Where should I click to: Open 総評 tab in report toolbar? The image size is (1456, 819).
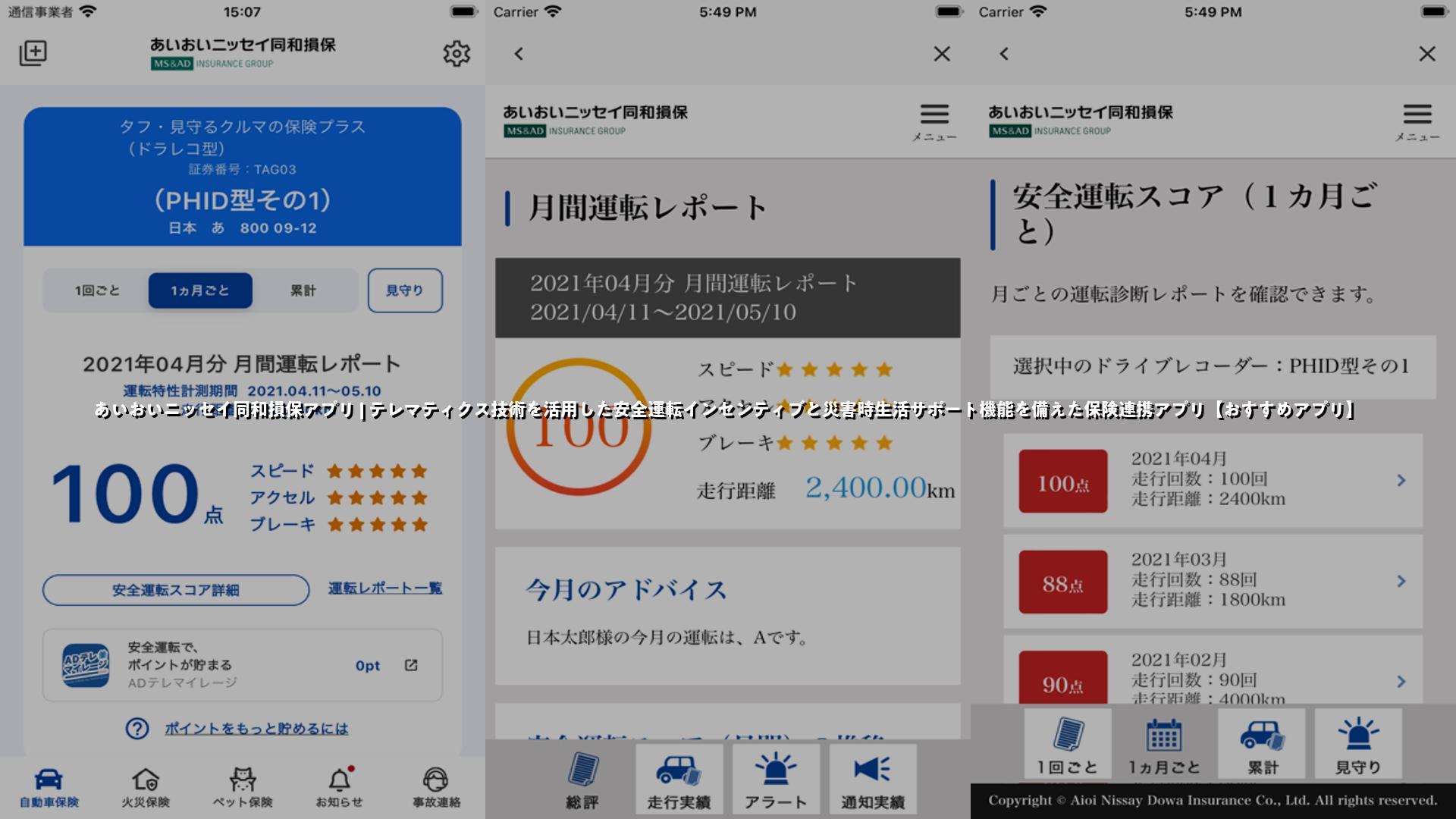(x=582, y=779)
